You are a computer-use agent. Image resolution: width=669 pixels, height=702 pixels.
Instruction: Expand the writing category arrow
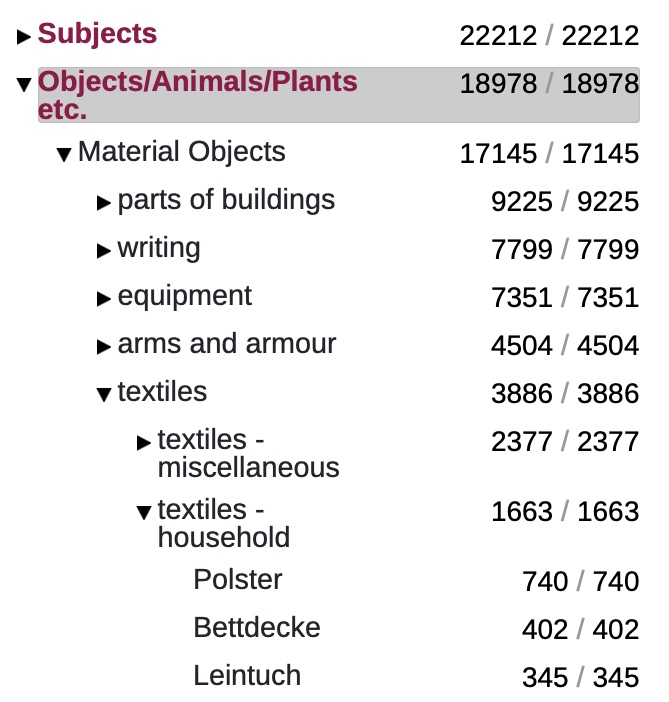click(x=104, y=251)
